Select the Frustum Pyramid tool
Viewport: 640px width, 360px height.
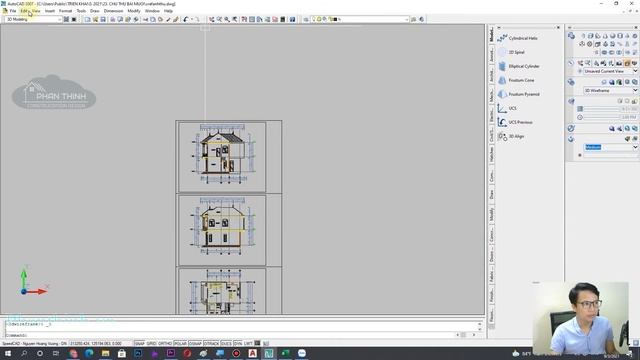click(x=519, y=94)
